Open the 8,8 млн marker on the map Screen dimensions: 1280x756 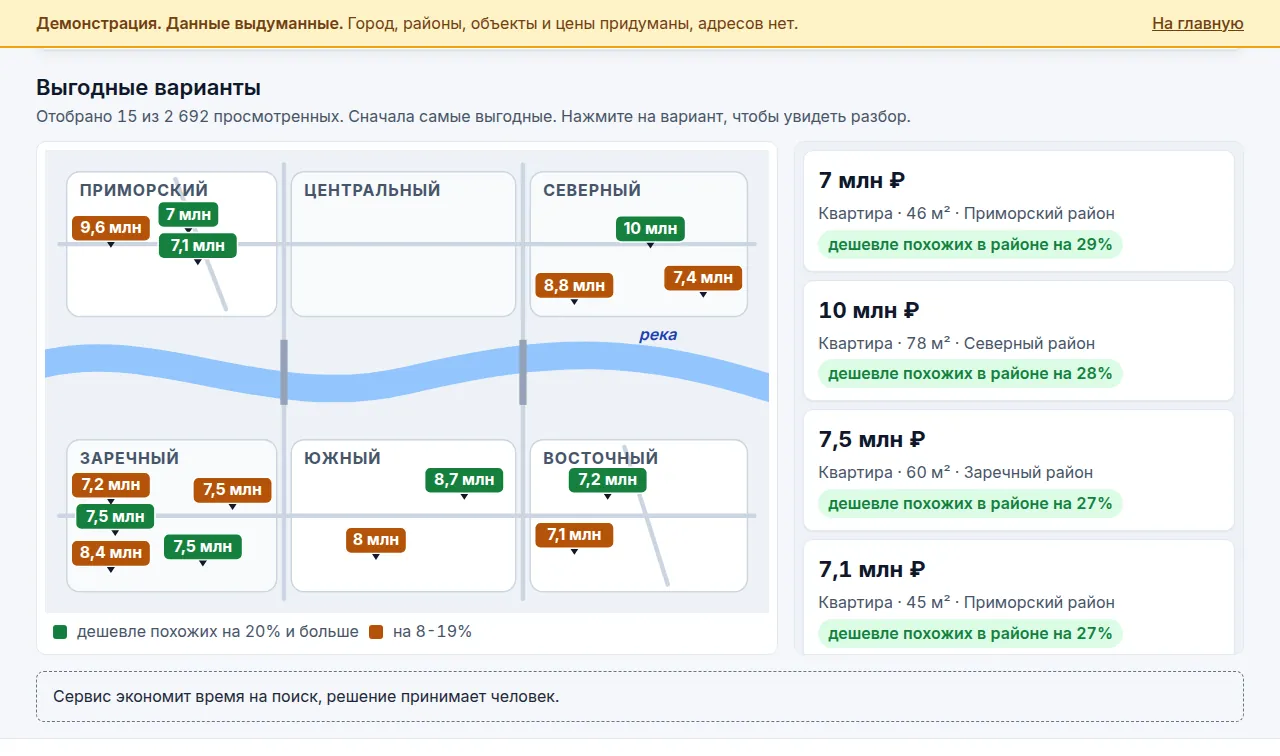[x=574, y=286]
